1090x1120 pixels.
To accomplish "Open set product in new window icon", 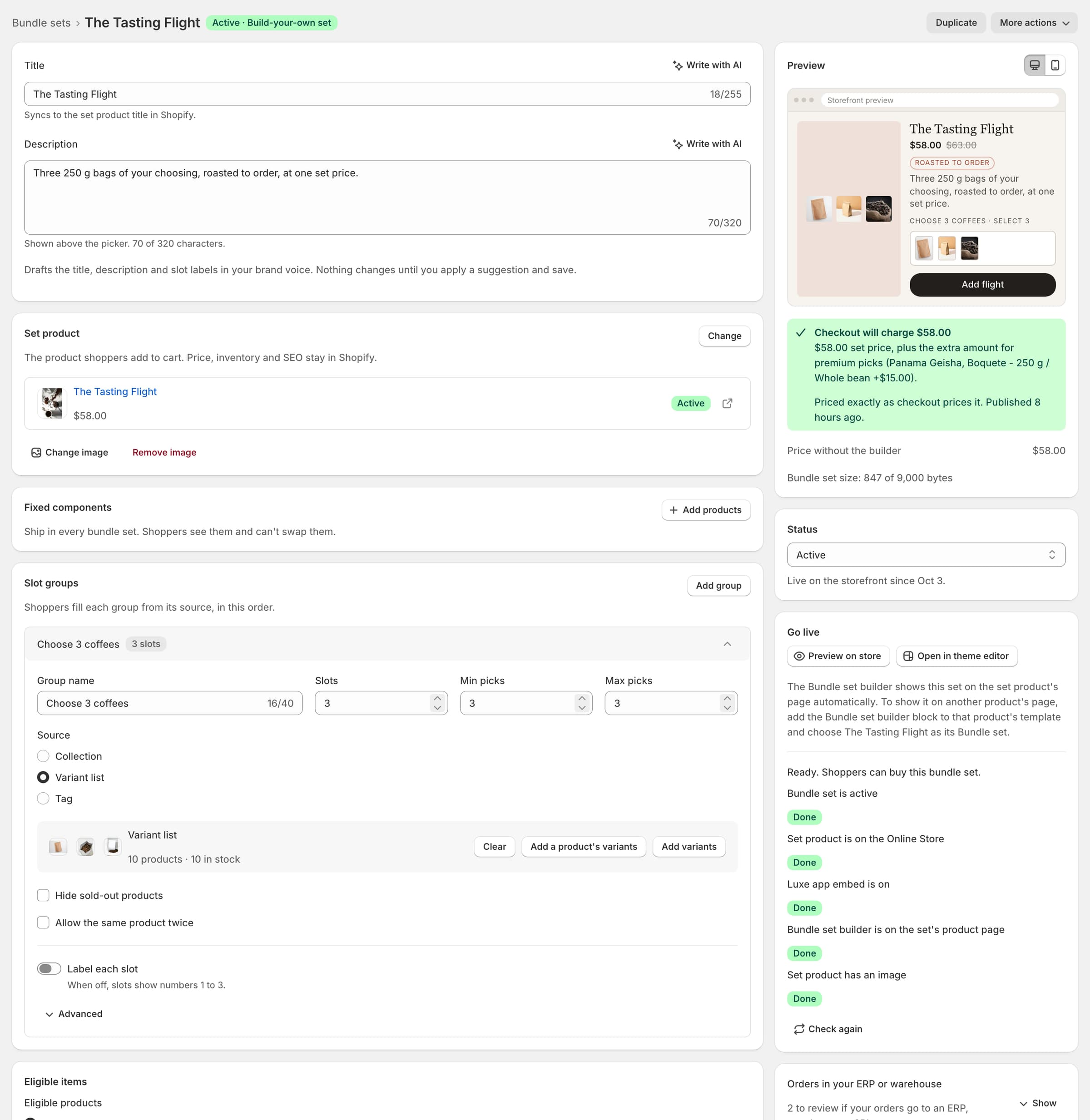I will coord(727,403).
